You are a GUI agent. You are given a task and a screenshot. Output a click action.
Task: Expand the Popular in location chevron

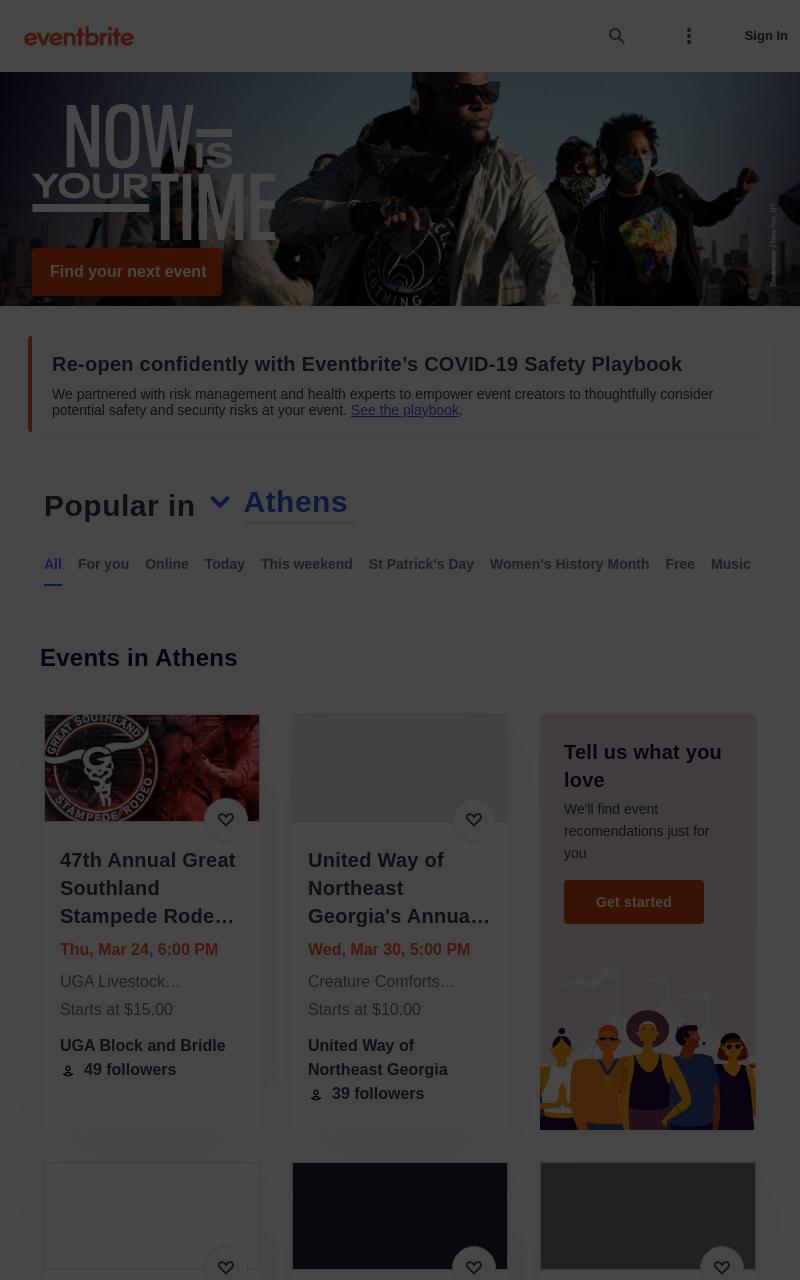click(x=219, y=502)
